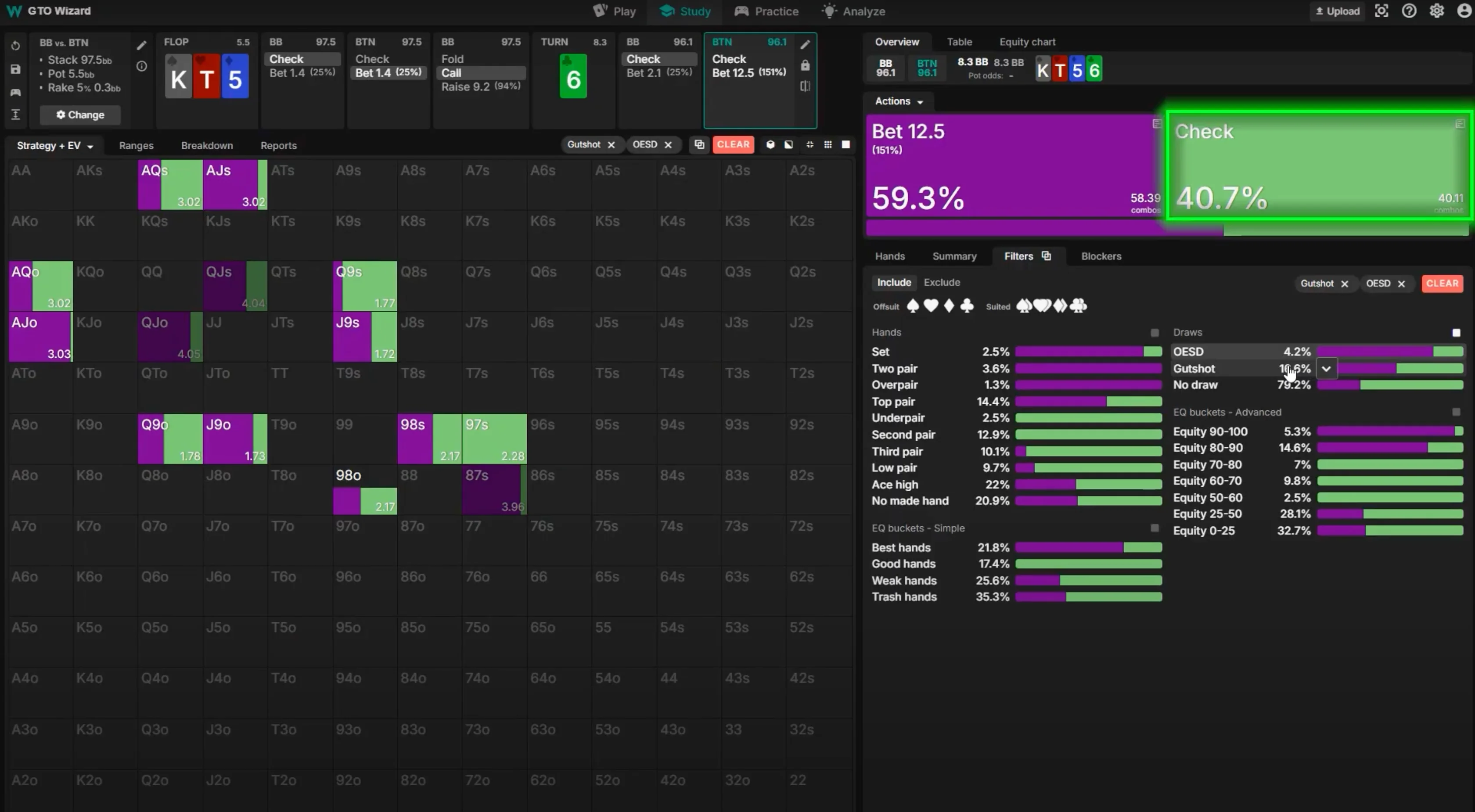Click the gamepad practice icon in sidebar
The height and width of the screenshot is (812, 1475).
click(x=15, y=92)
